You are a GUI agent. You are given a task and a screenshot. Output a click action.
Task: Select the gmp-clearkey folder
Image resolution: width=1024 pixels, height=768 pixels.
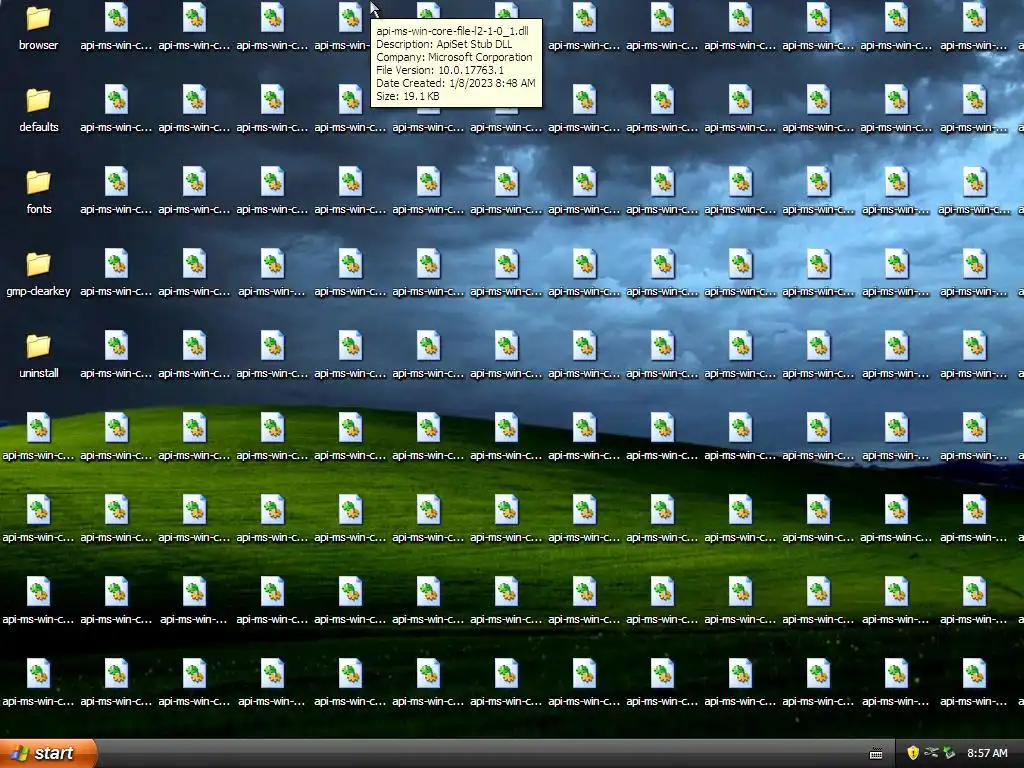[39, 274]
